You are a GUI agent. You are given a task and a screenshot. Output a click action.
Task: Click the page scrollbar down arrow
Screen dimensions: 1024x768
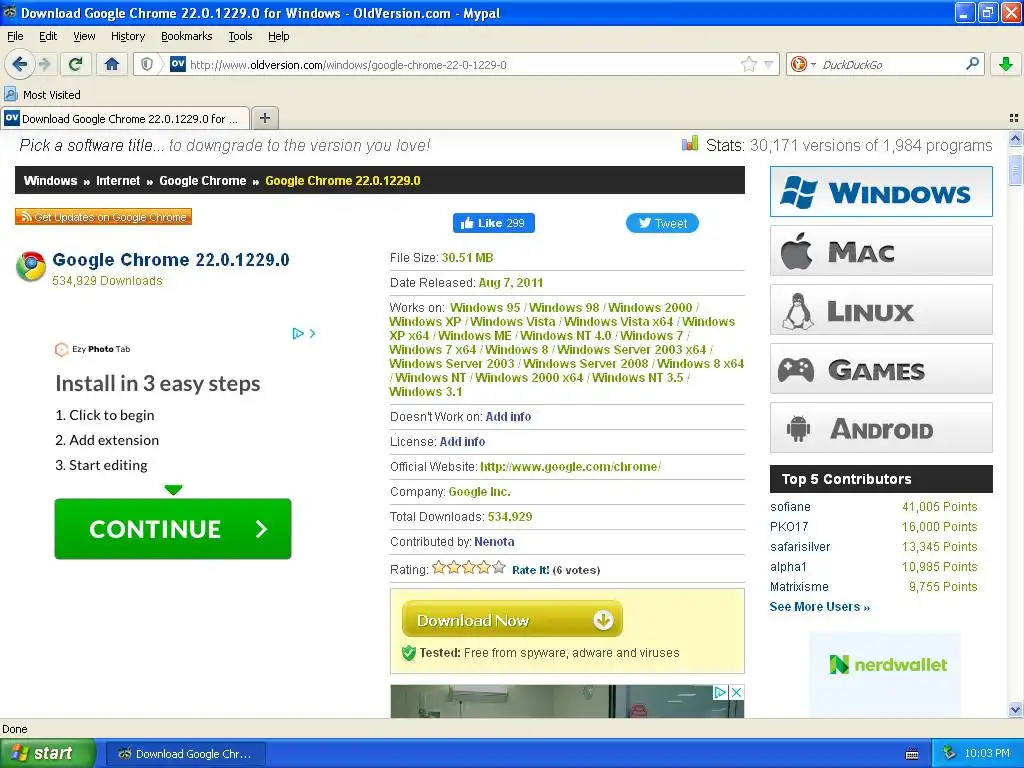(x=1016, y=710)
